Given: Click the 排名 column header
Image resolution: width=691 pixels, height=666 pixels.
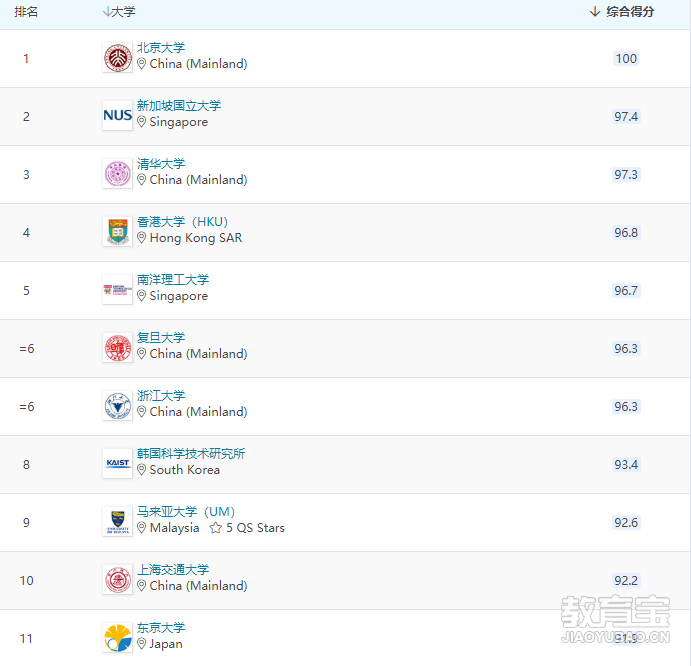Looking at the screenshot, I should (x=26, y=12).
